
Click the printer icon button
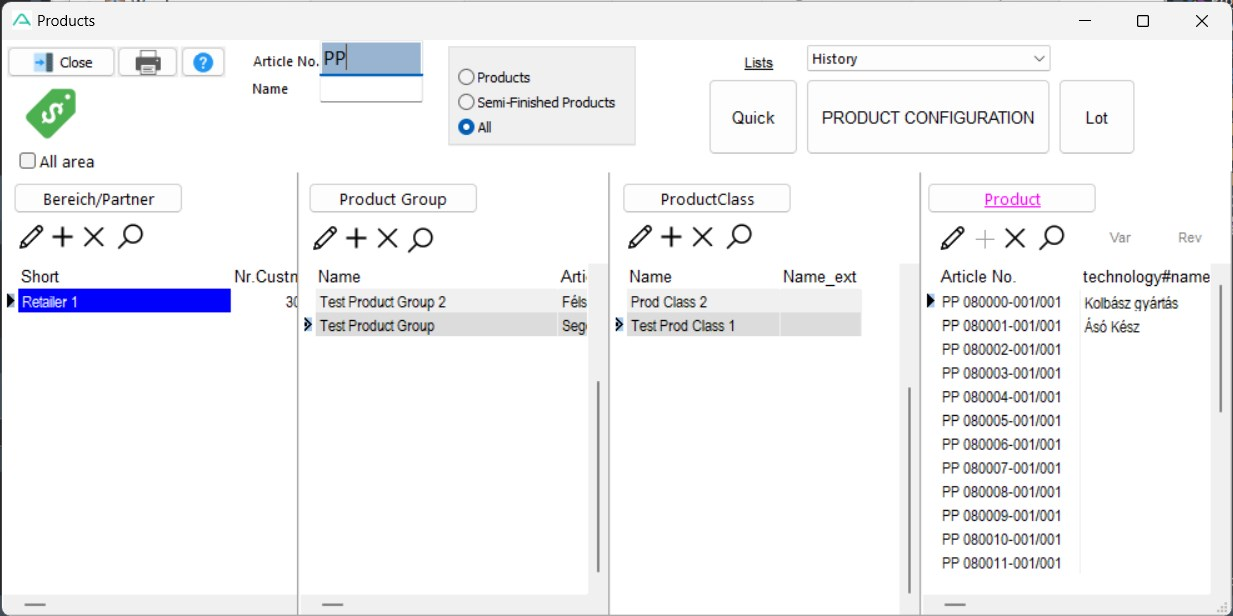point(148,62)
